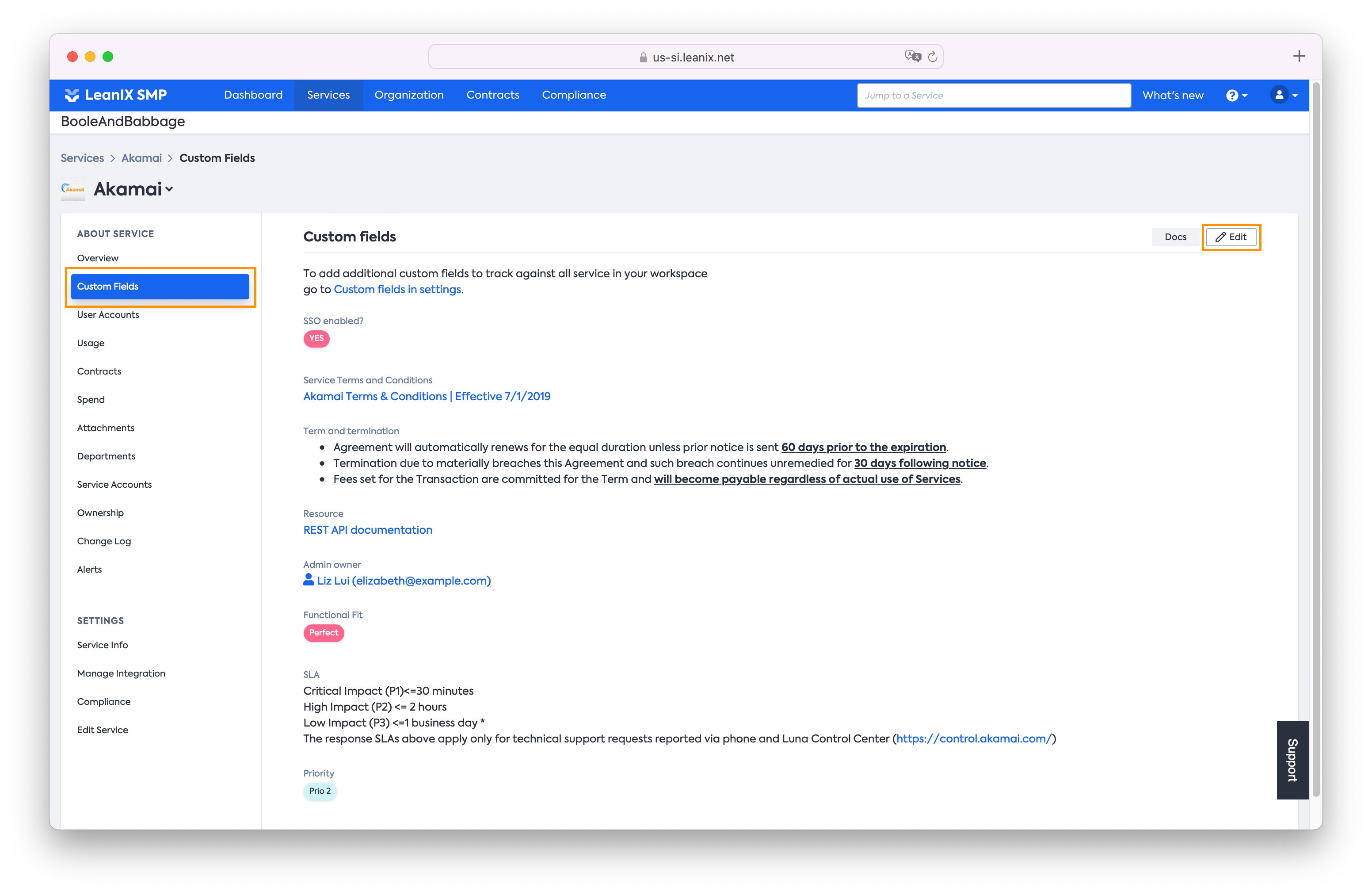1372x895 pixels.
Task: Select Custom Fields in the sidebar
Action: tap(160, 287)
